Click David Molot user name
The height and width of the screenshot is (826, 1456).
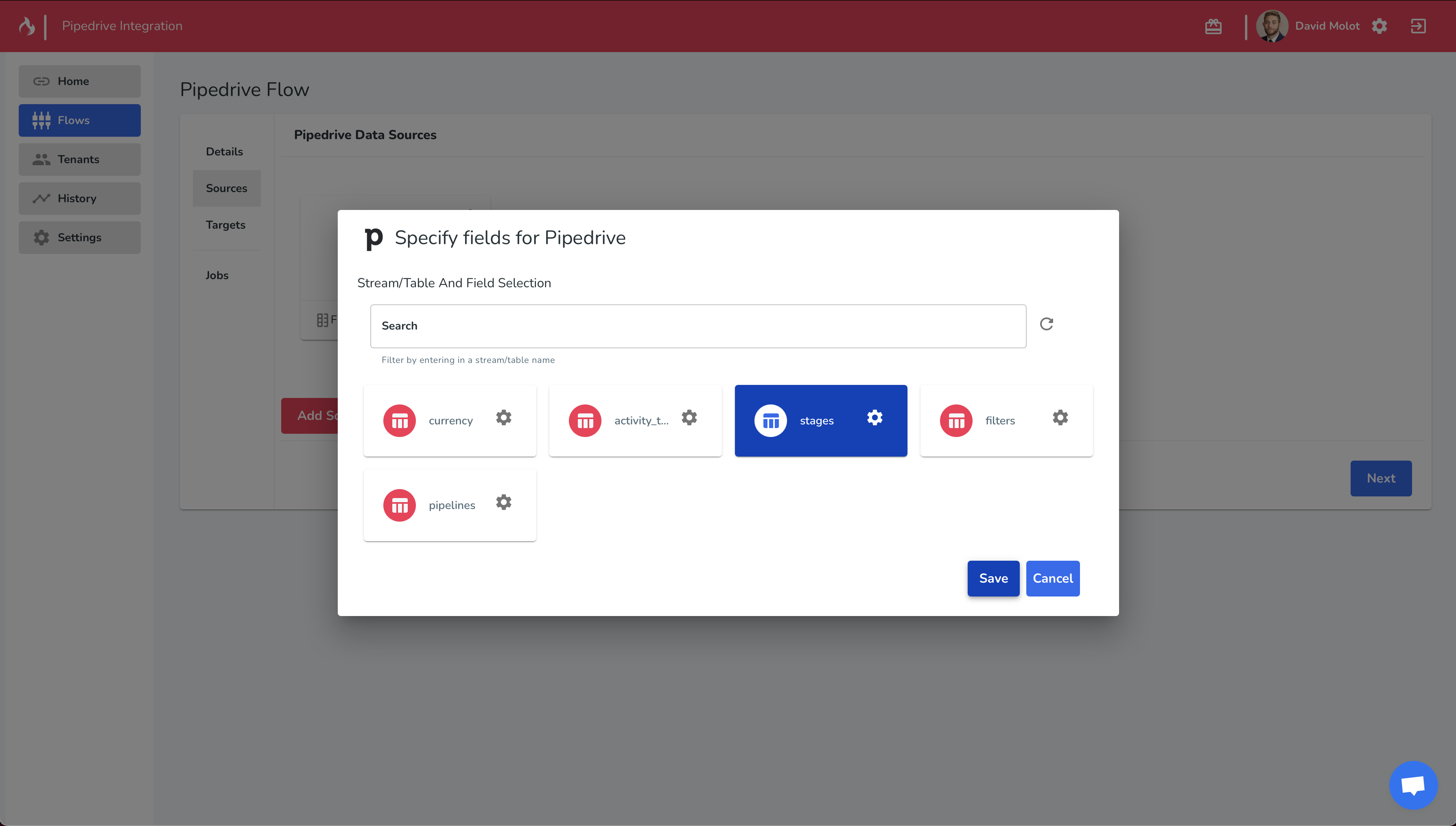click(x=1327, y=26)
